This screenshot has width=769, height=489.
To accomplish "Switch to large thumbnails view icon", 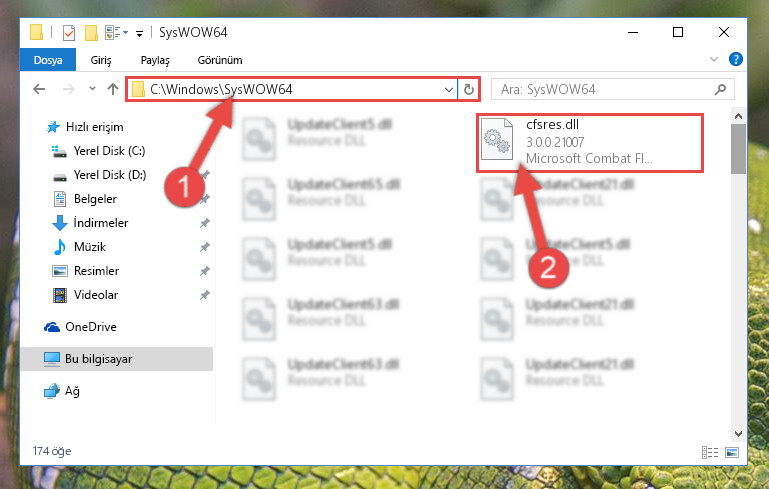I will (x=732, y=452).
